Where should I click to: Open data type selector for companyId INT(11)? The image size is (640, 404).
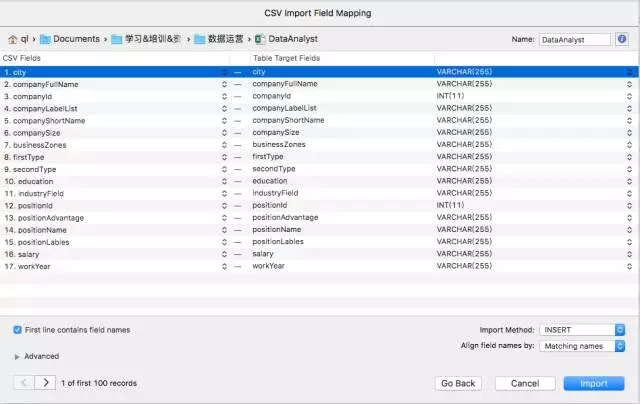[x=629, y=96]
